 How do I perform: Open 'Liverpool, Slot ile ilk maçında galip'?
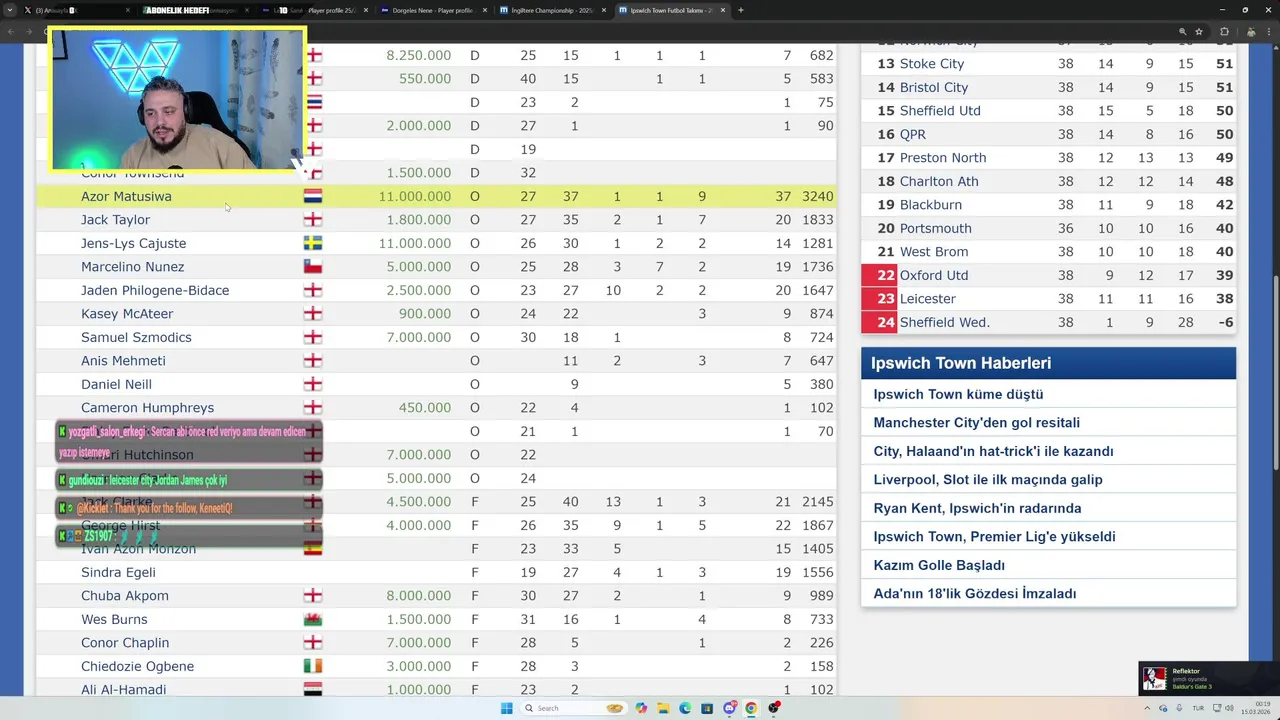pos(988,480)
